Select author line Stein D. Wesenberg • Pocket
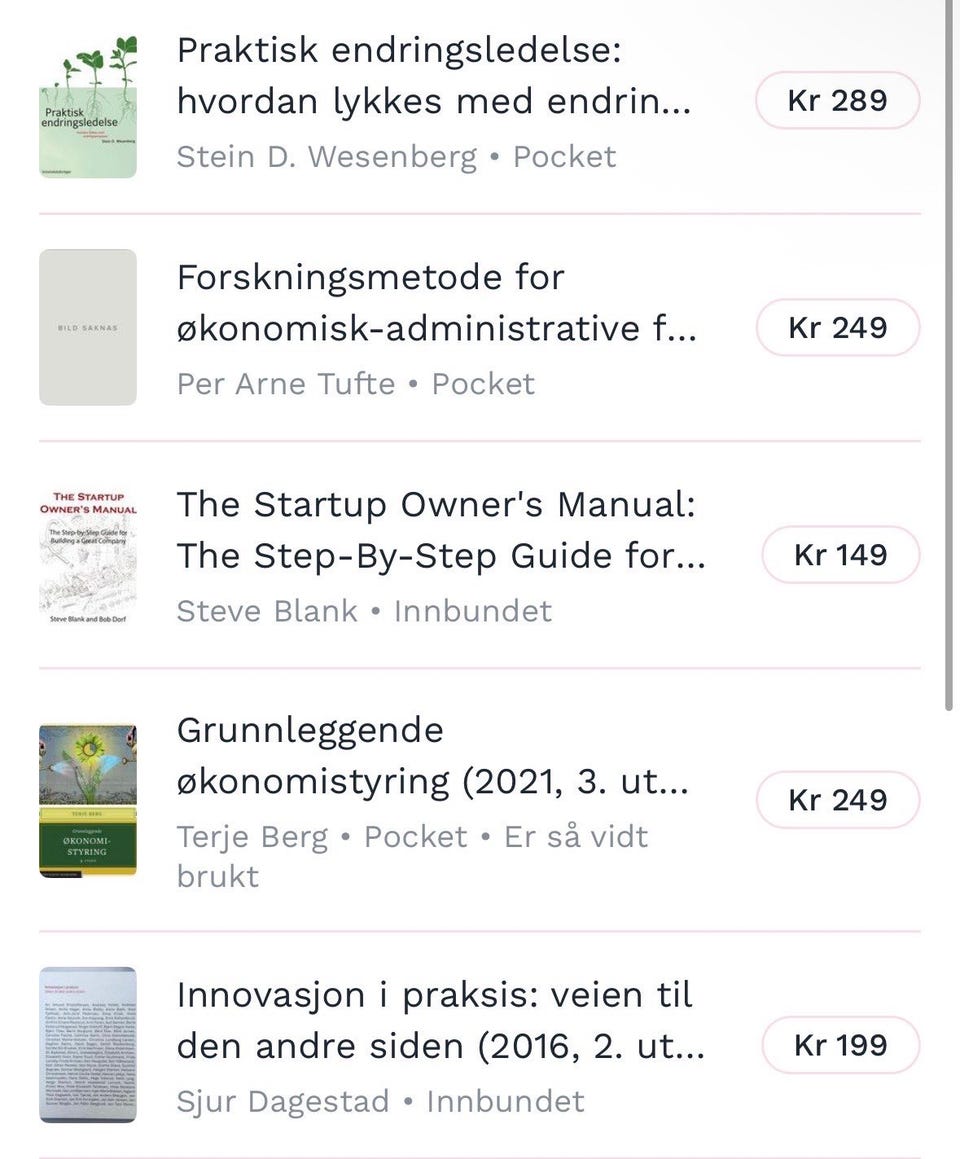960x1159 pixels. (396, 157)
